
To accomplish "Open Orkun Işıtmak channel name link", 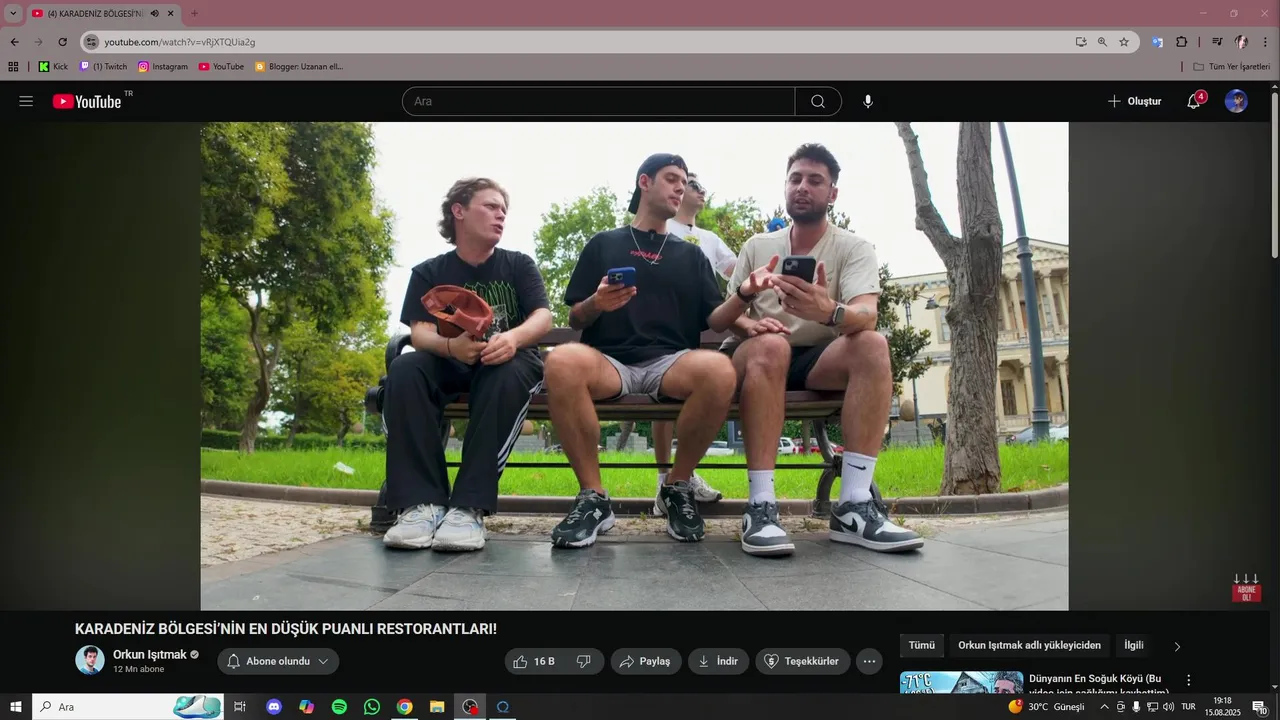I will point(149,654).
